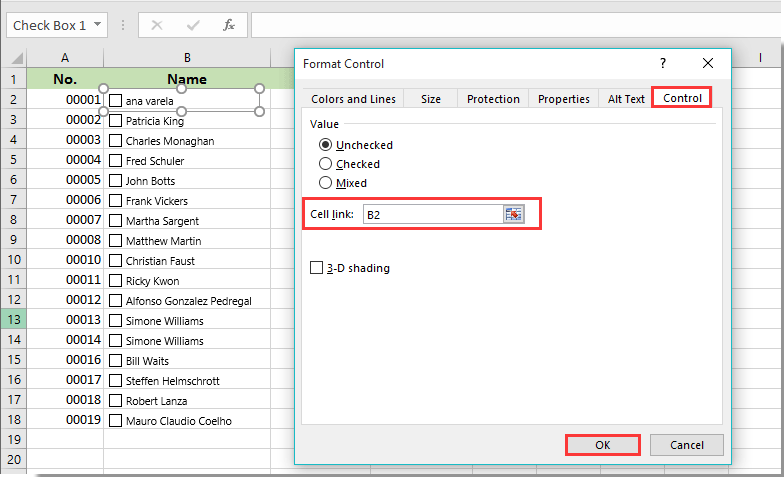Click the OK button
Screen dimensions: 784x477
(x=603, y=445)
